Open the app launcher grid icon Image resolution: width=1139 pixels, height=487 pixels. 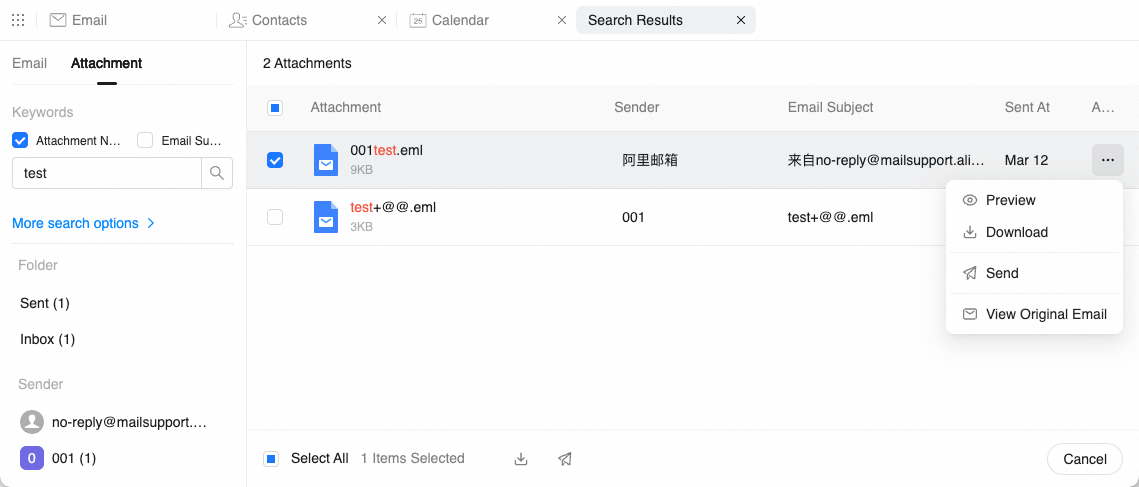pyautogui.click(x=19, y=20)
